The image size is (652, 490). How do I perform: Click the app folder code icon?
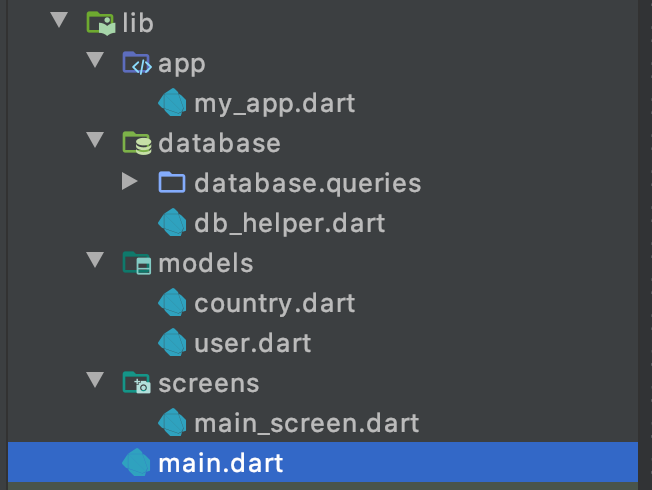coord(136,63)
